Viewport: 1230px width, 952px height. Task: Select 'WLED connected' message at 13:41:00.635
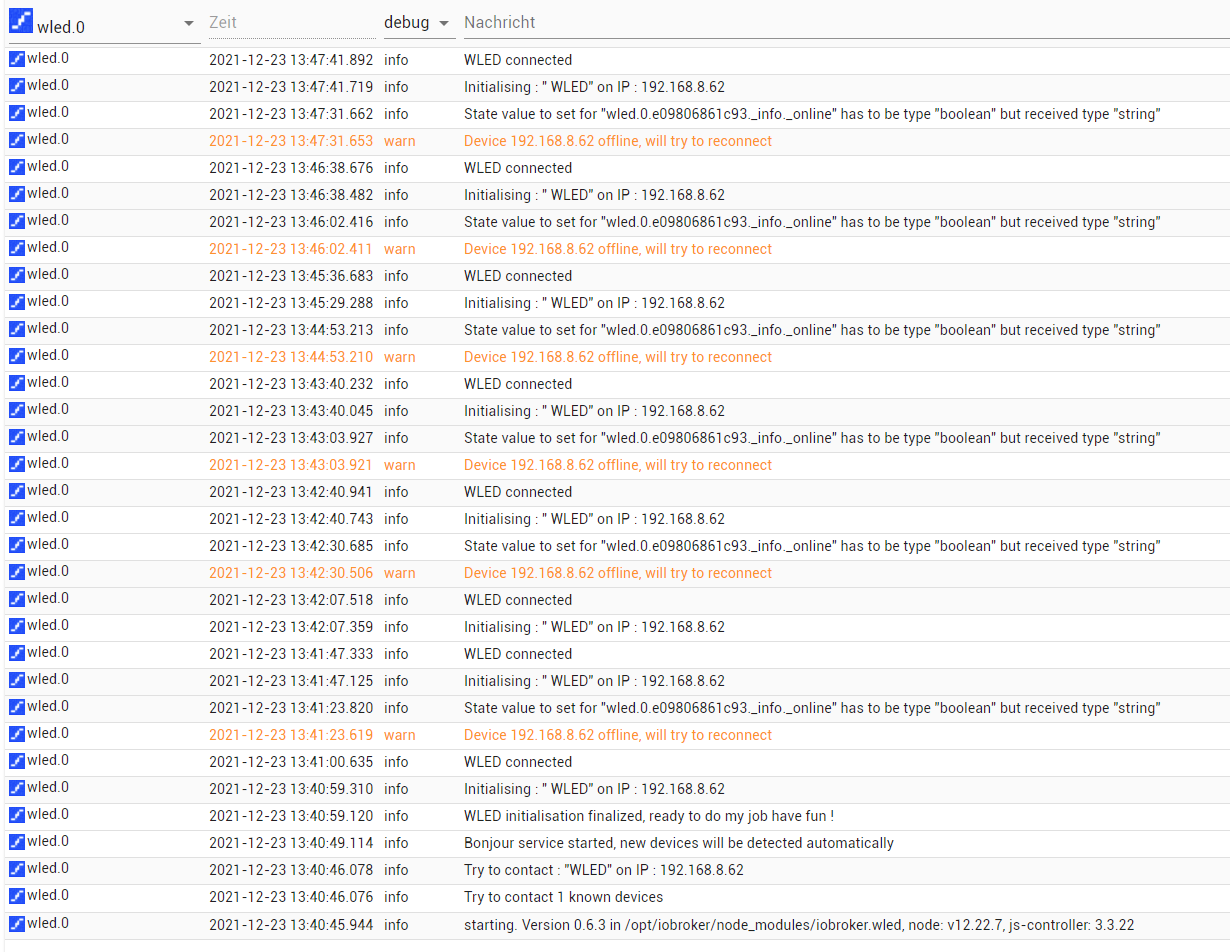click(x=518, y=762)
